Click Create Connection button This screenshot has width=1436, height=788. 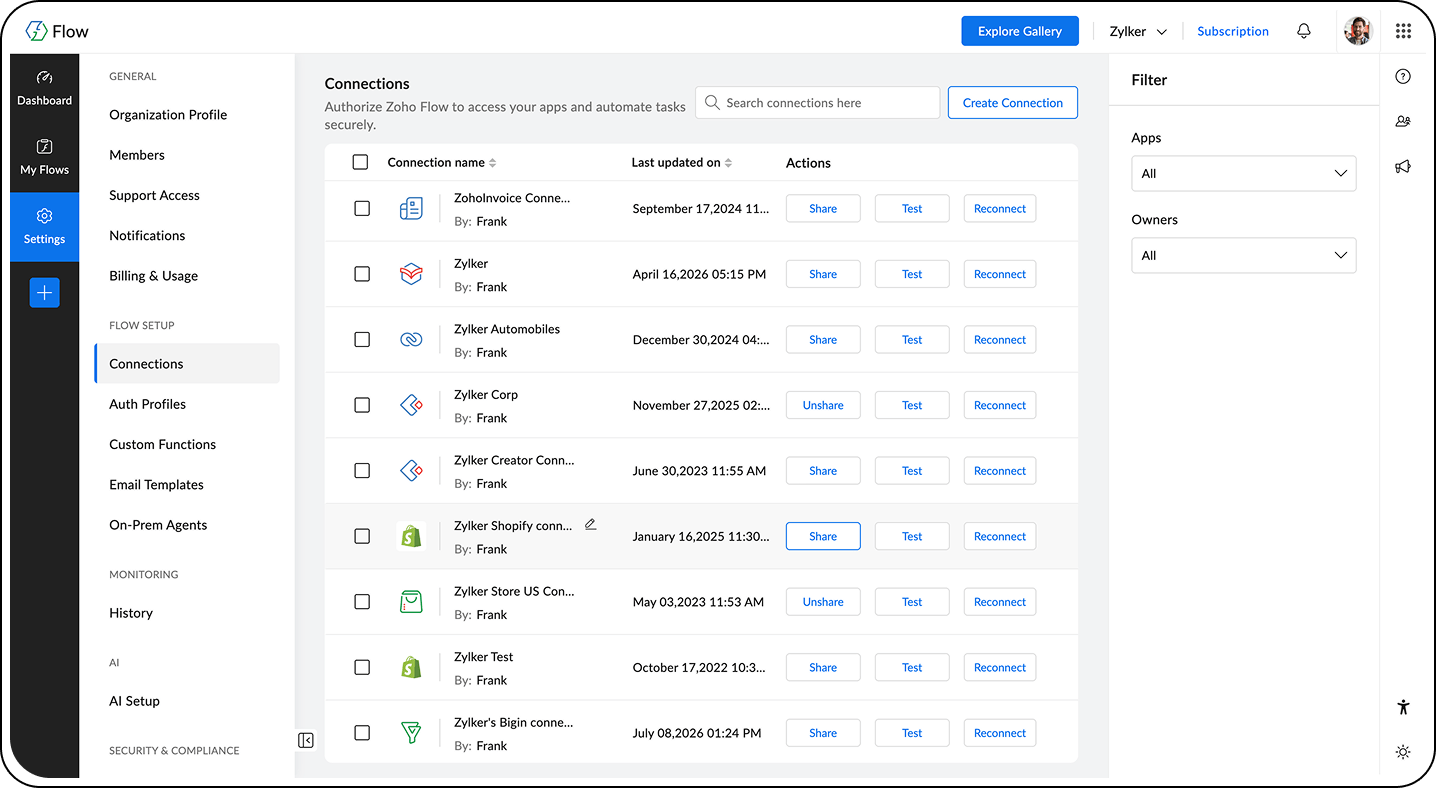coord(1013,102)
